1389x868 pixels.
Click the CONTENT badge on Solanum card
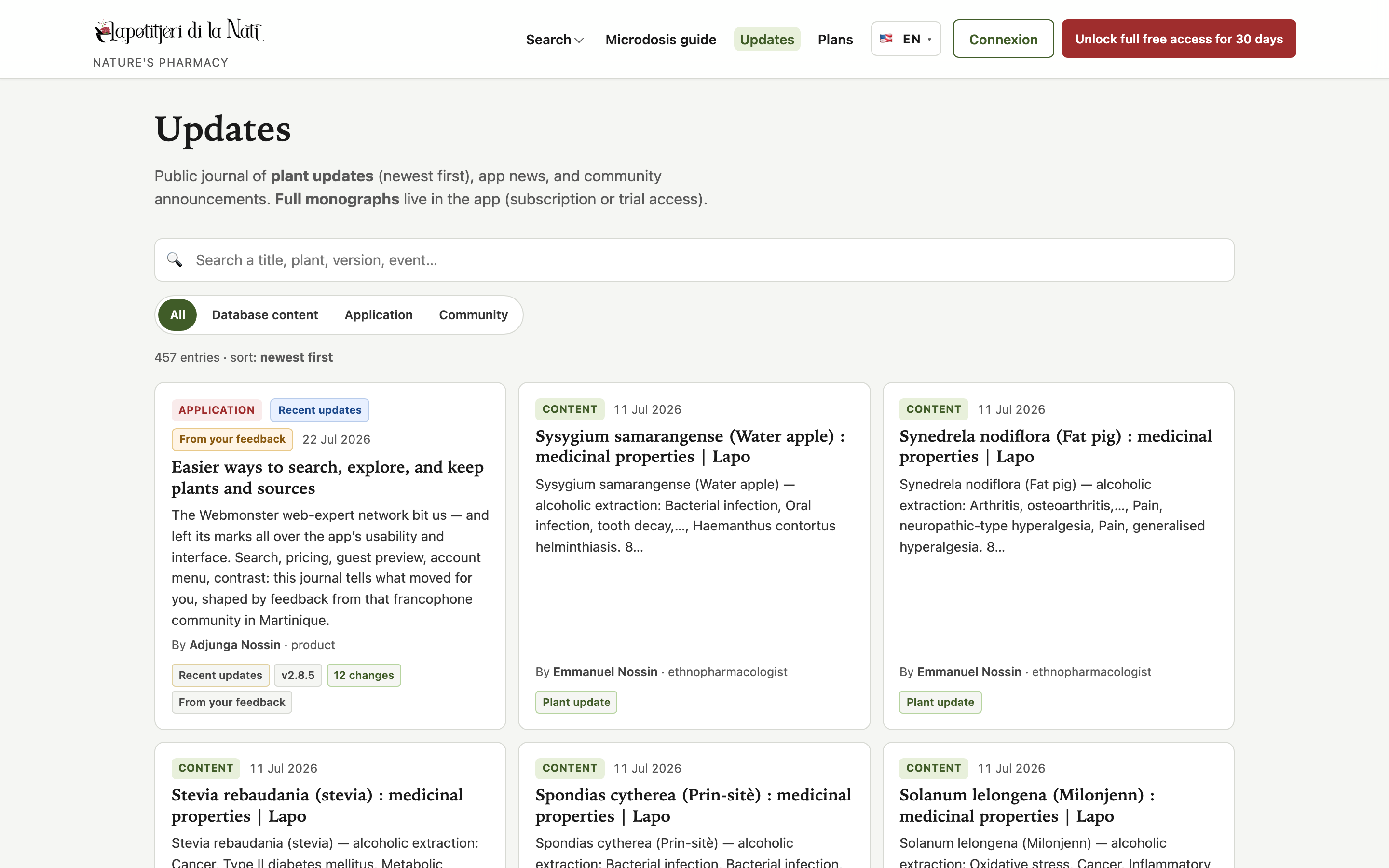933,768
